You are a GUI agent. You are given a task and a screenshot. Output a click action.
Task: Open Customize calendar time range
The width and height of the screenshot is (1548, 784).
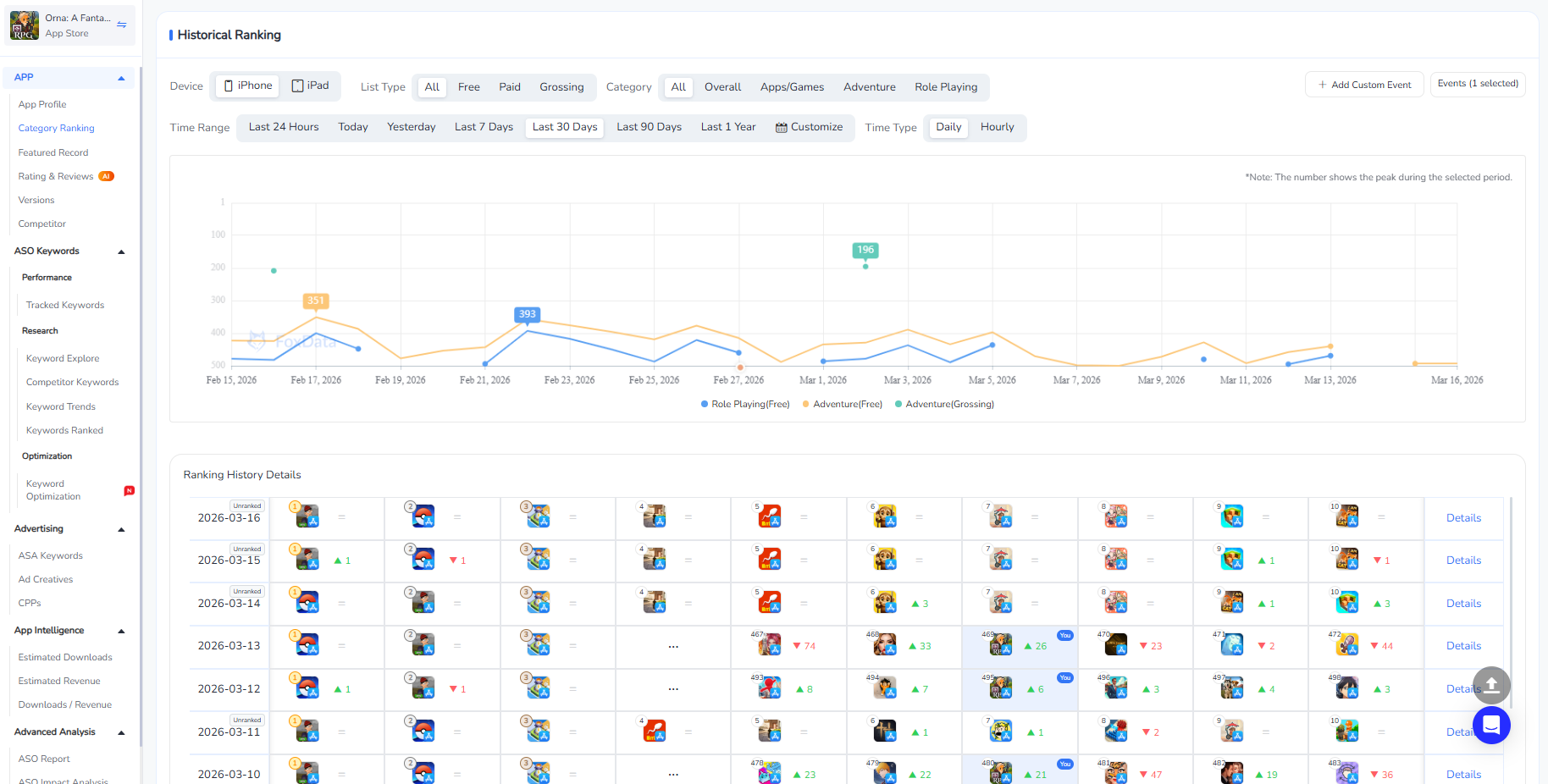[809, 127]
